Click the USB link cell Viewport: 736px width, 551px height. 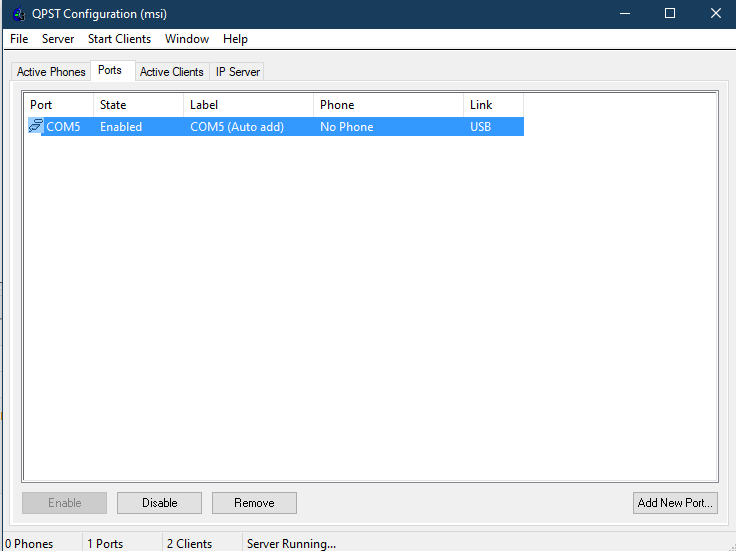480,127
